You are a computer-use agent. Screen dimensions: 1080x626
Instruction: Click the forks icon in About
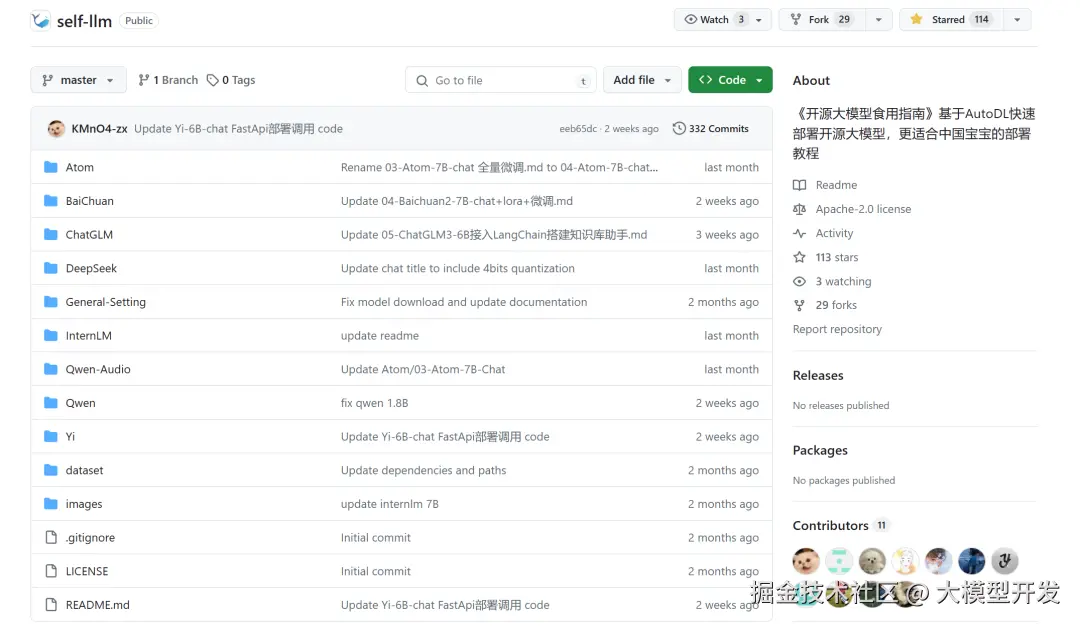coord(799,305)
